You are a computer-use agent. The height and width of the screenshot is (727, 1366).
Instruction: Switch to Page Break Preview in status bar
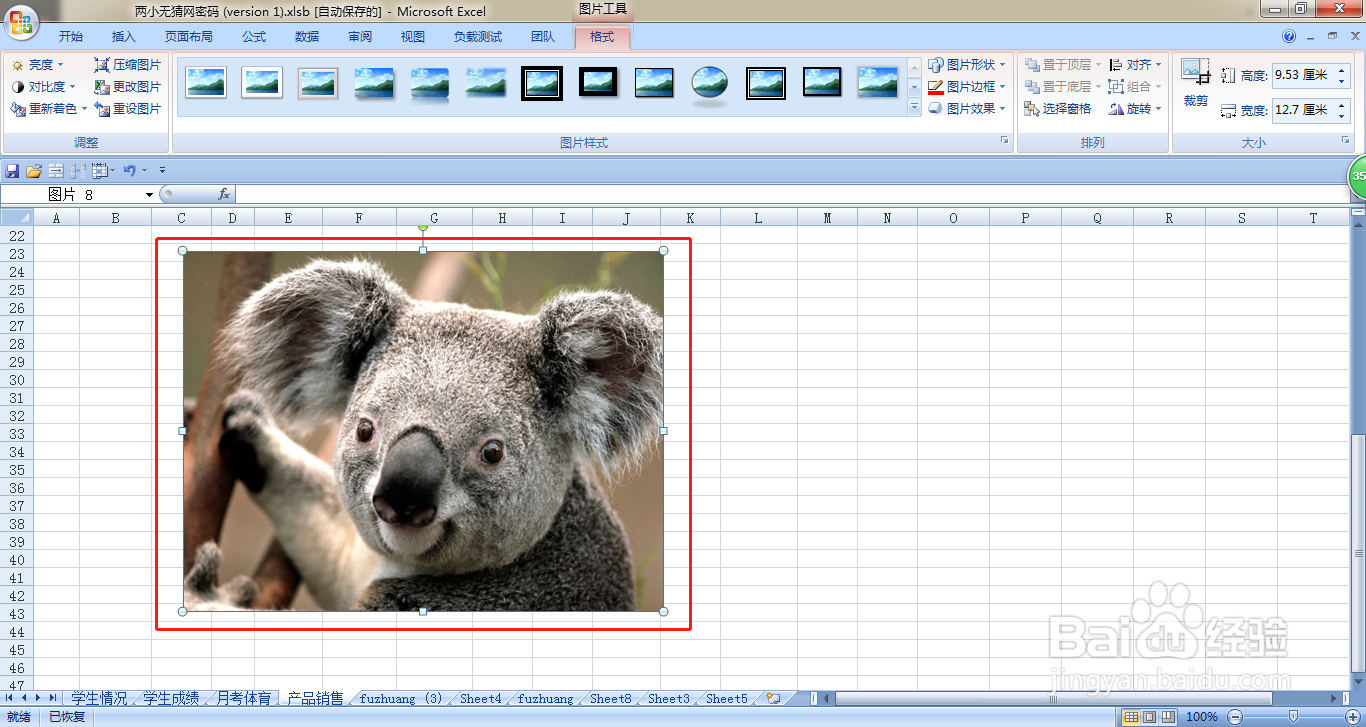[1167, 717]
